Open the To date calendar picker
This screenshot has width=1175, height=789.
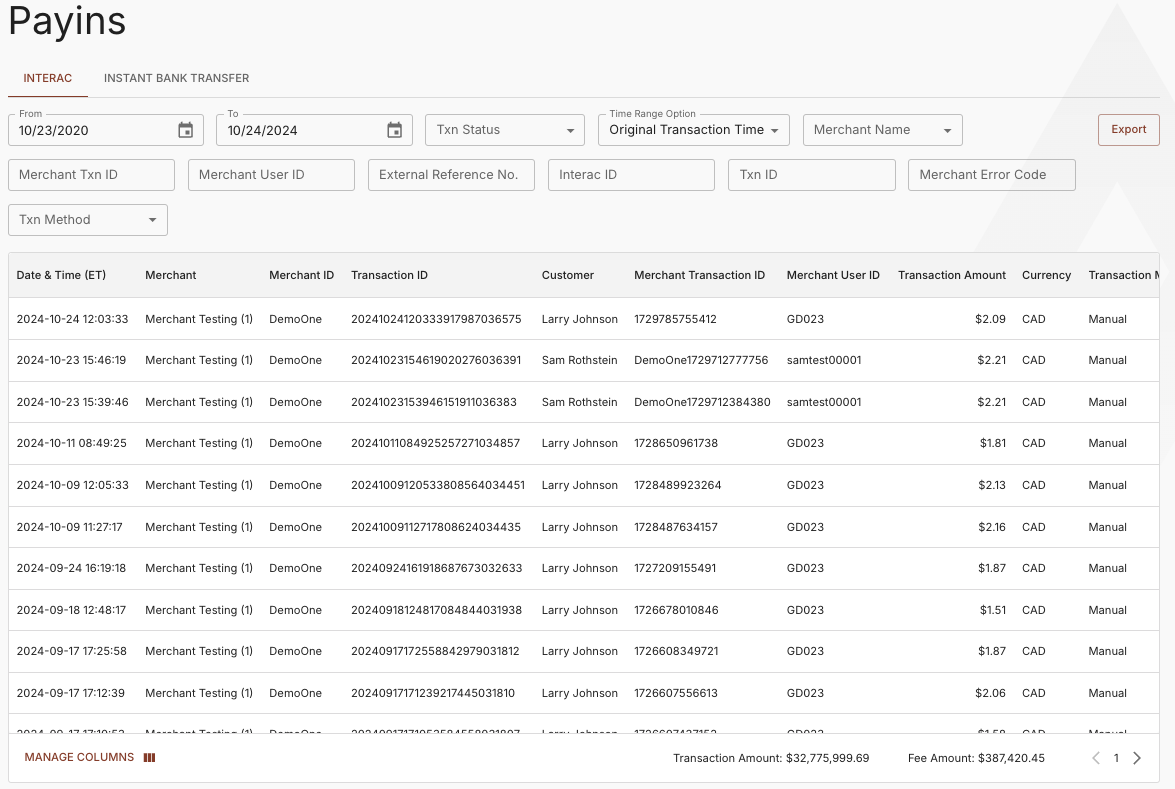394,129
